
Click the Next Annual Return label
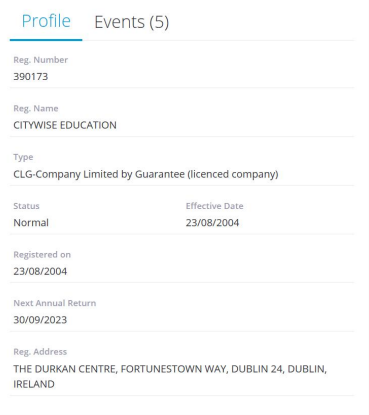pyautogui.click(x=55, y=303)
